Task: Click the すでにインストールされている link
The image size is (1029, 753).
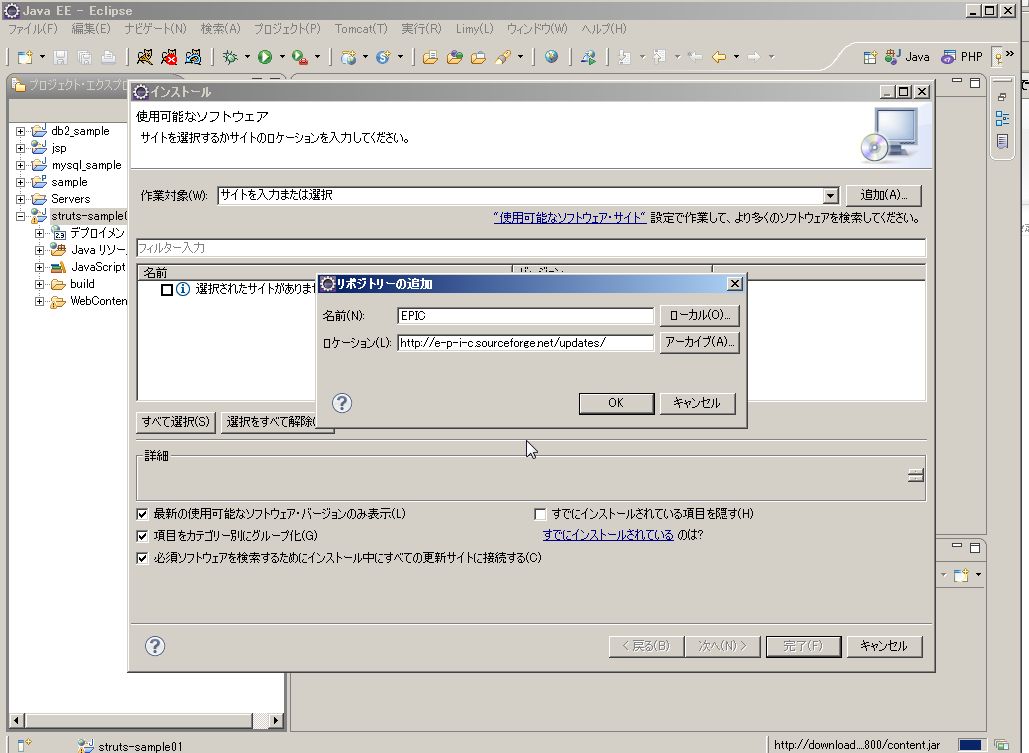Action: 608,535
